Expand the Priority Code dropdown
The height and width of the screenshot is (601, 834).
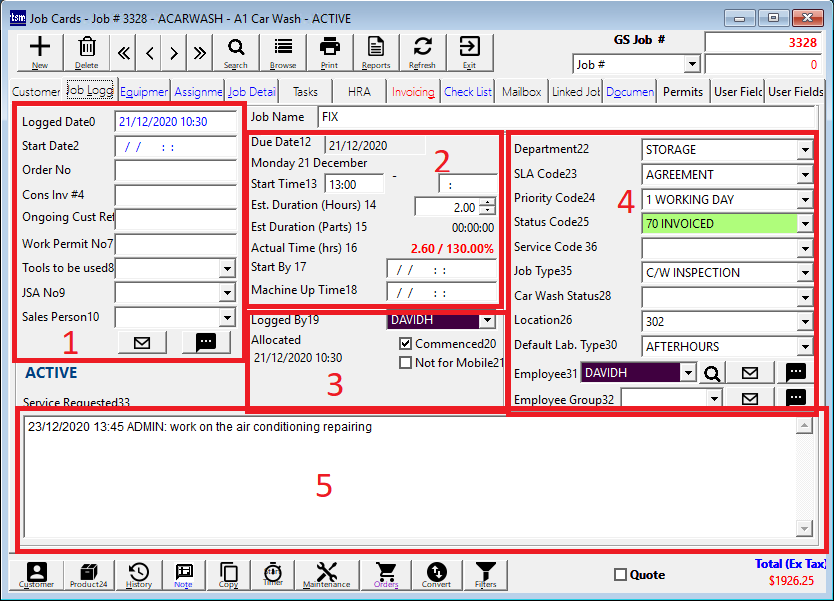point(805,199)
